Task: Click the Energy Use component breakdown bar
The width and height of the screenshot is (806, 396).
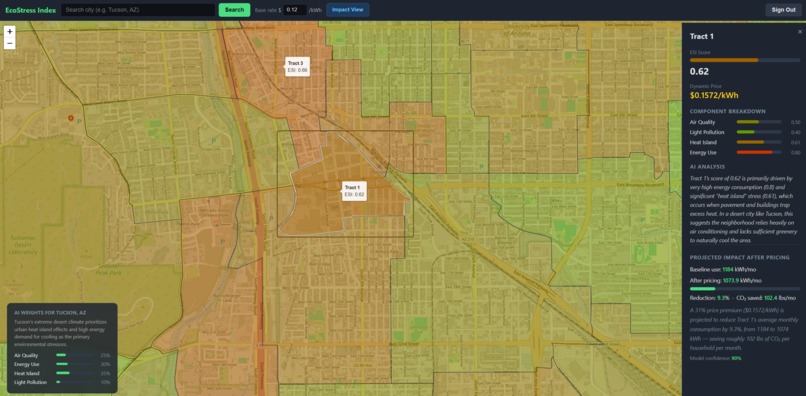Action: (759, 152)
